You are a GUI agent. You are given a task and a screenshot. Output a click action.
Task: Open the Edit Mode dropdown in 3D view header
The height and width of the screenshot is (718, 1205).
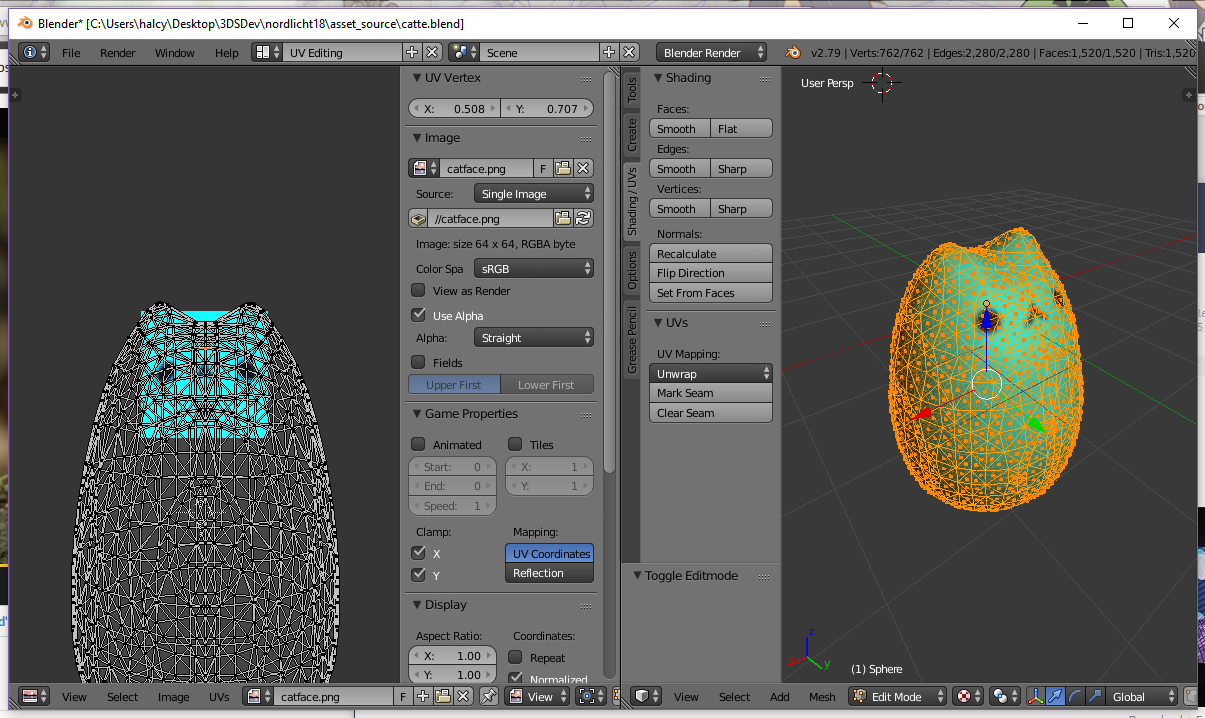[x=898, y=696]
